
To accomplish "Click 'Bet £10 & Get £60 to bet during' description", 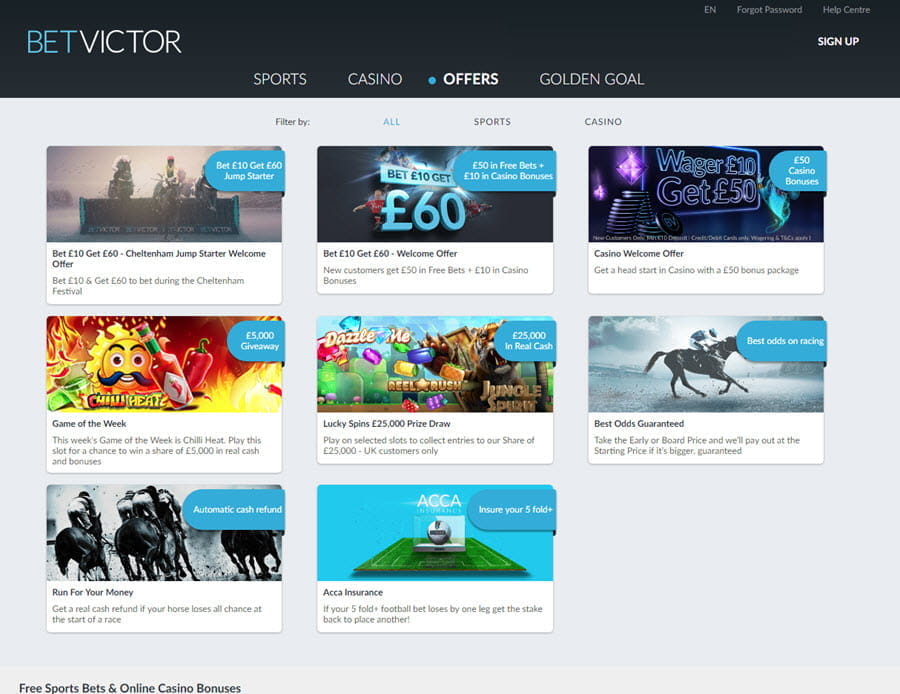I will pos(148,286).
